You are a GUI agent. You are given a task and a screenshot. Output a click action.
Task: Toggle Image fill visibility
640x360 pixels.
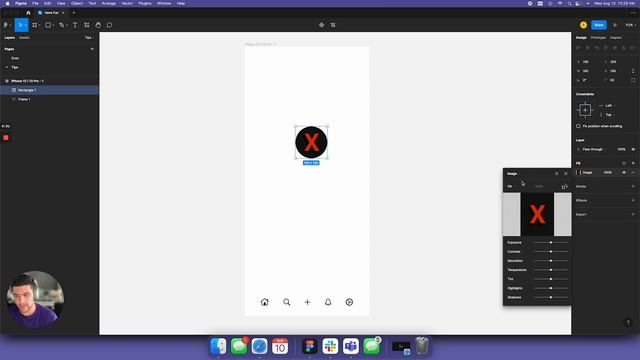pyautogui.click(x=624, y=173)
